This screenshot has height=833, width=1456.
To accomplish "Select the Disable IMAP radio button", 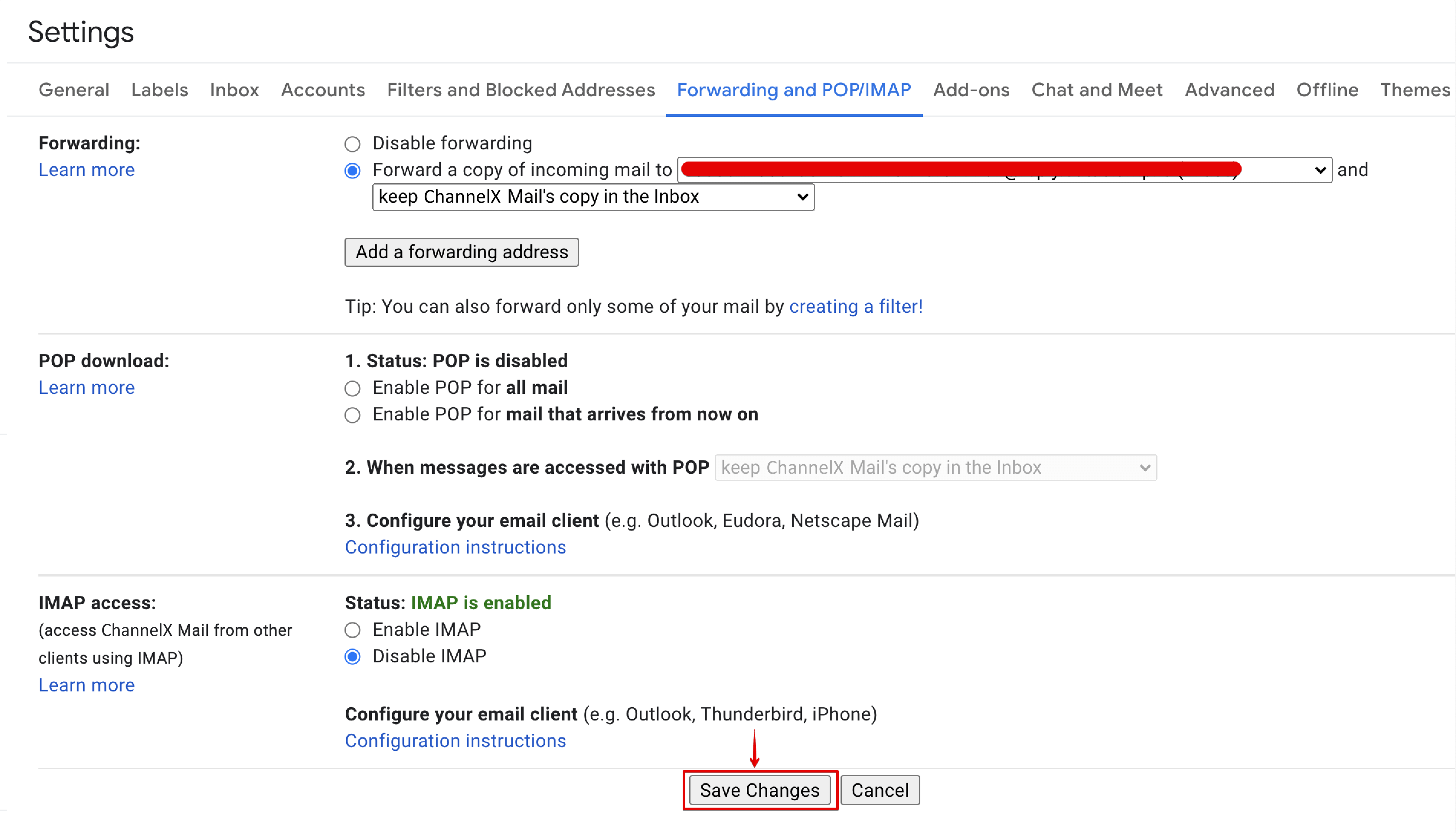I will (352, 657).
